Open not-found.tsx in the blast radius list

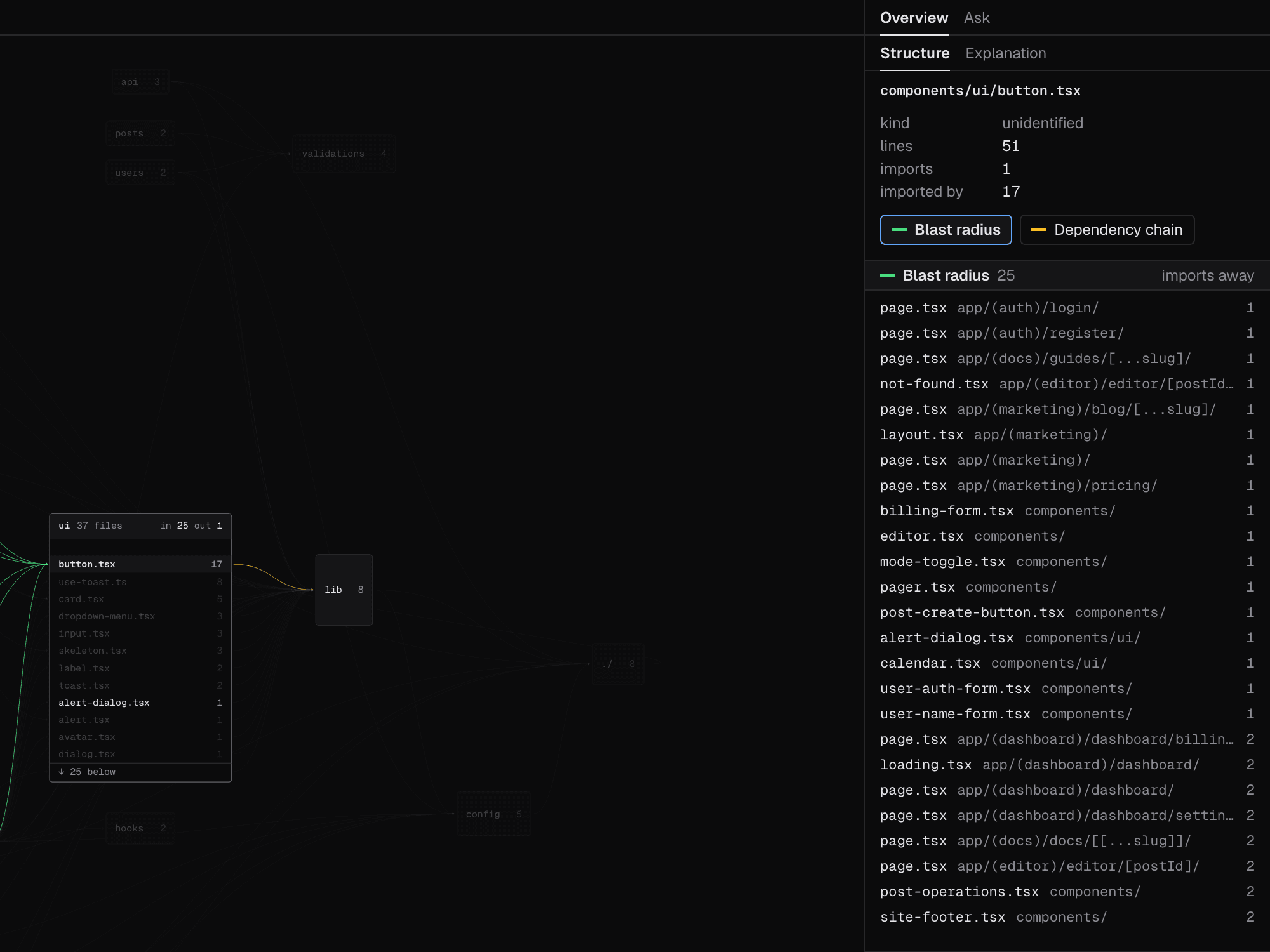pyautogui.click(x=1067, y=384)
